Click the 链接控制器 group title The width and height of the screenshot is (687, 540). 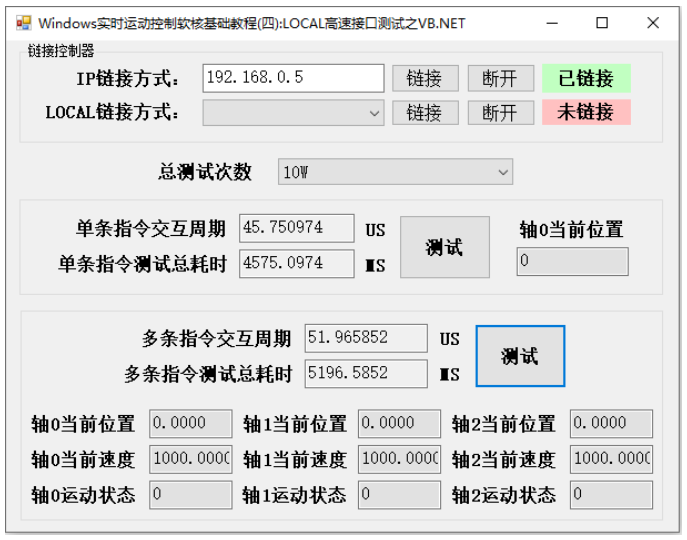pos(61,51)
